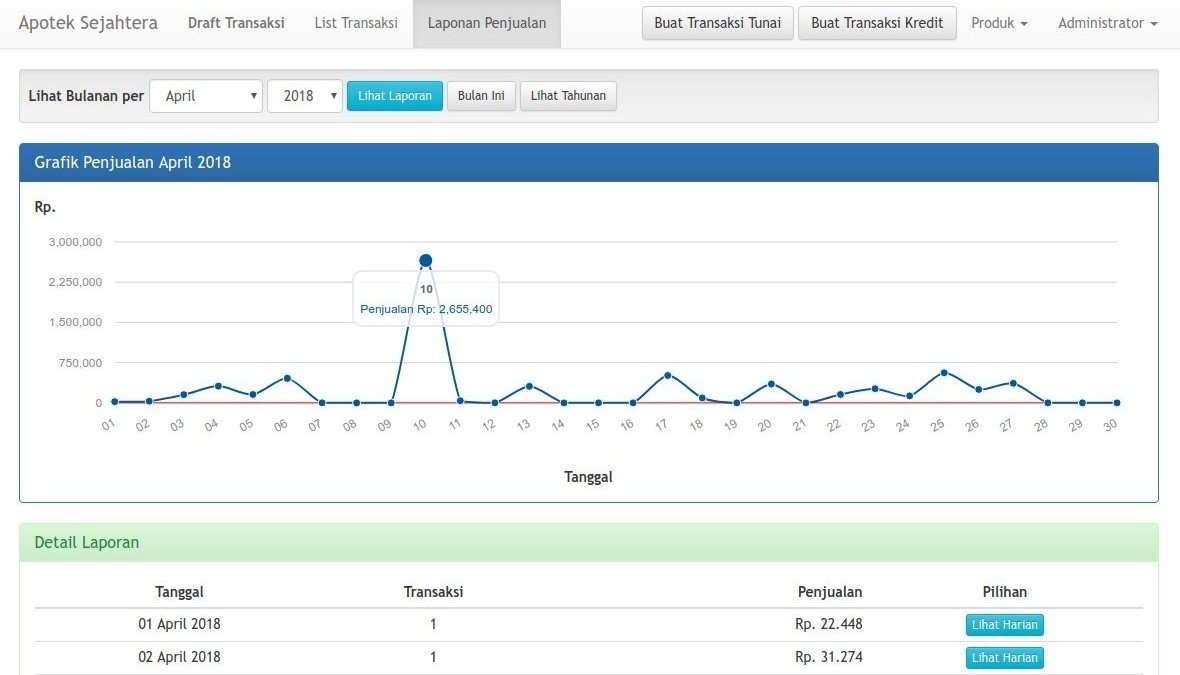Switch to the Draft Transaksi tab
This screenshot has height=675, width=1180.
(x=236, y=23)
